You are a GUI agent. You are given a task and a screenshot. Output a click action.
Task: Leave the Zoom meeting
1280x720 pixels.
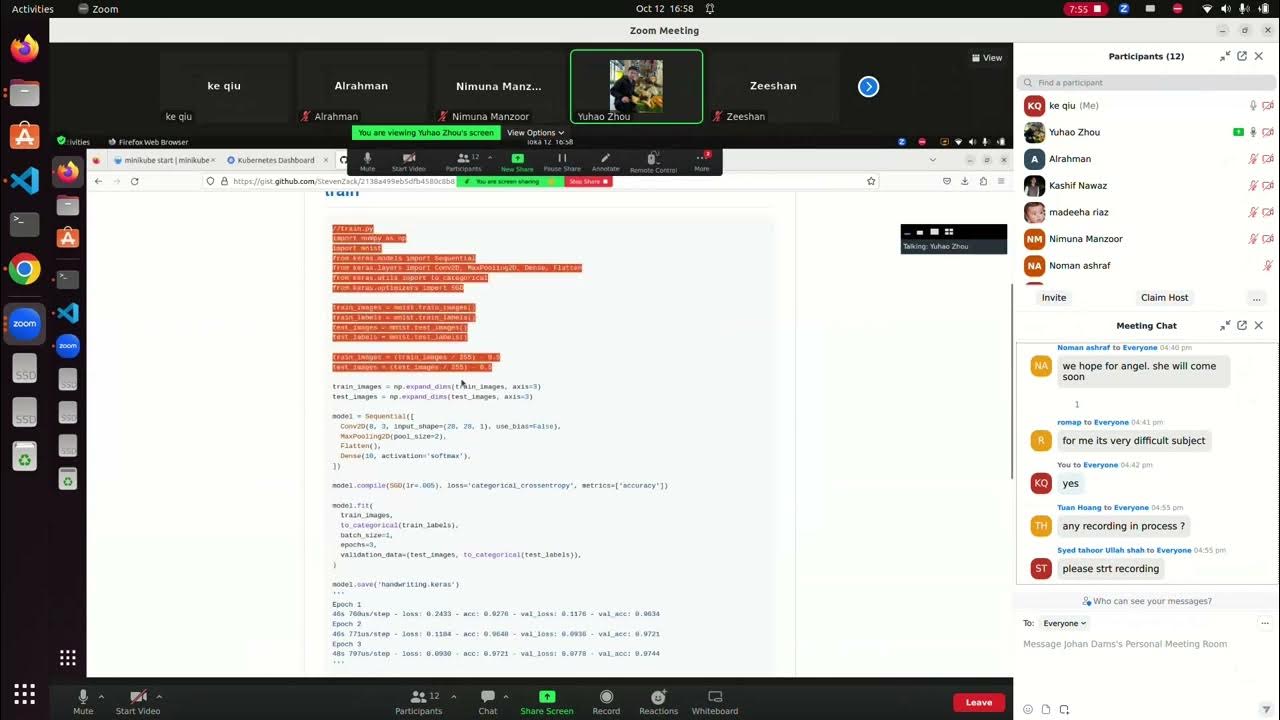(x=979, y=702)
